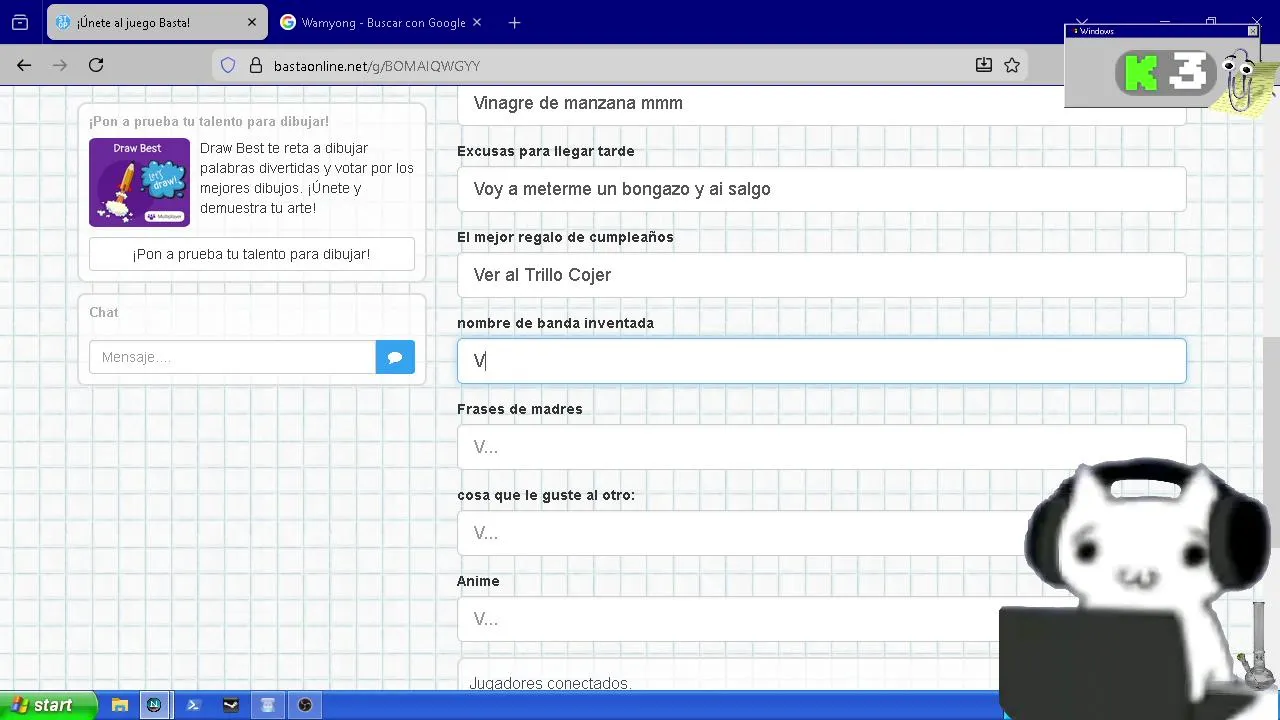Image resolution: width=1280 pixels, height=720 pixels.
Task: Click the browser forward arrow
Action: pos(60,65)
